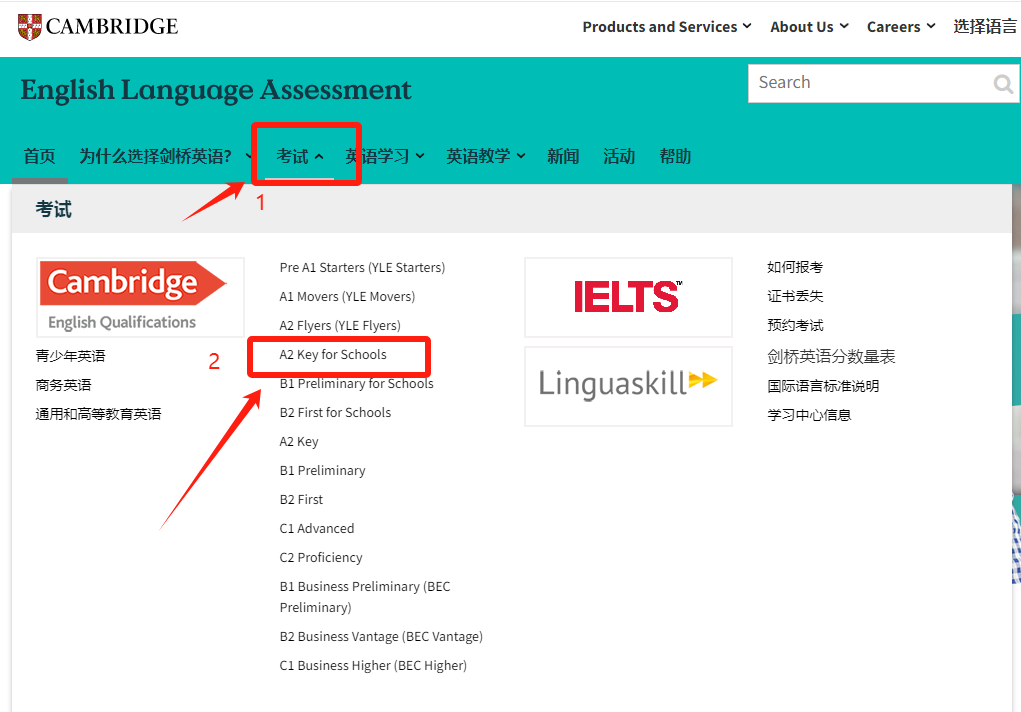The image size is (1021, 712).
Task: Open the 新闻 navigation item
Action: [563, 157]
